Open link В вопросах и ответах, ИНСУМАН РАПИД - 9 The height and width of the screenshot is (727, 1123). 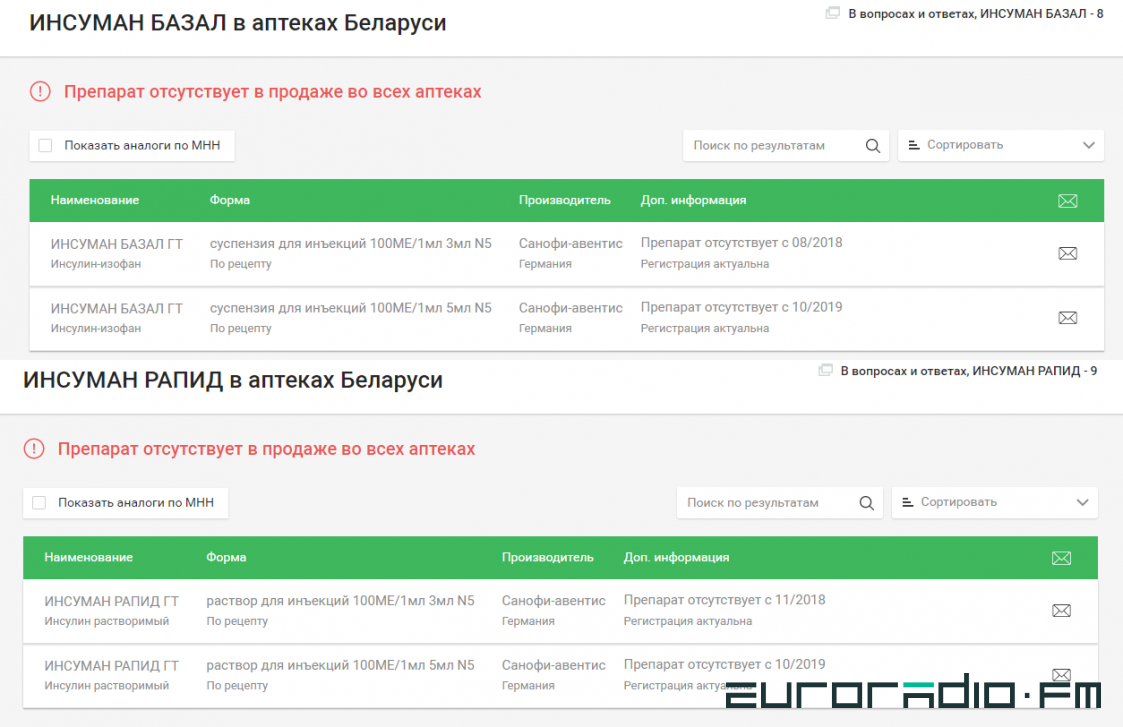click(x=968, y=371)
